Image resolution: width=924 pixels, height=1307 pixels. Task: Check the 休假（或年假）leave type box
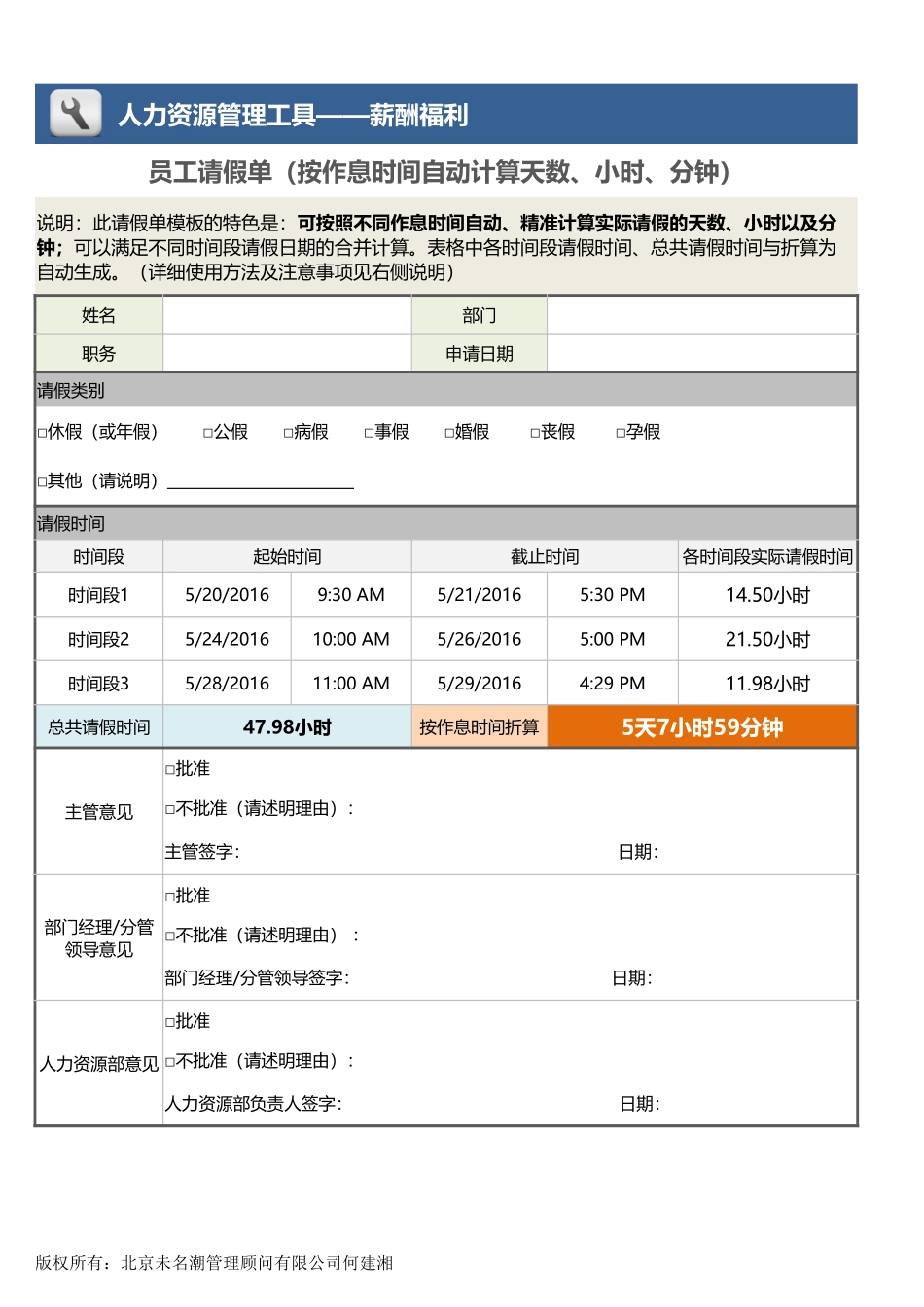41,432
